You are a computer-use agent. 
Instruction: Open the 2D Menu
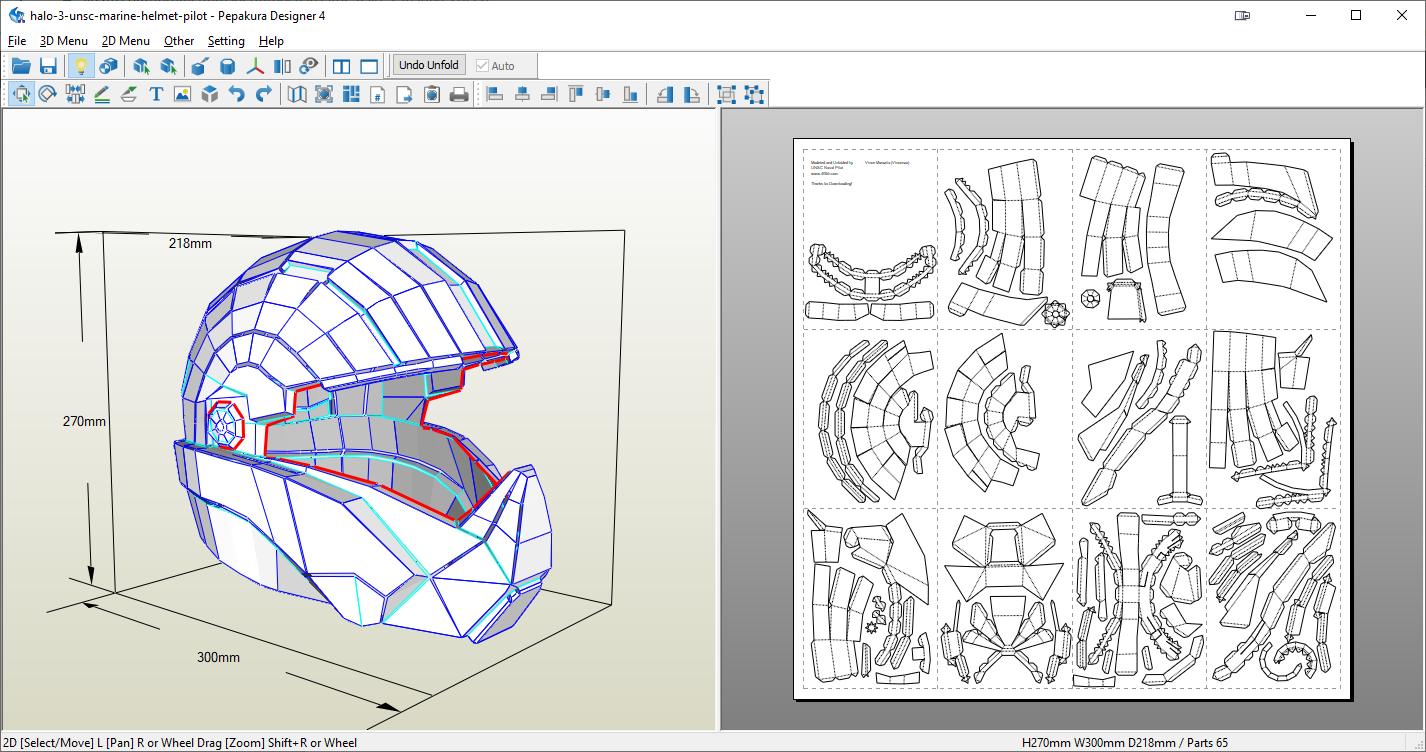[x=126, y=41]
